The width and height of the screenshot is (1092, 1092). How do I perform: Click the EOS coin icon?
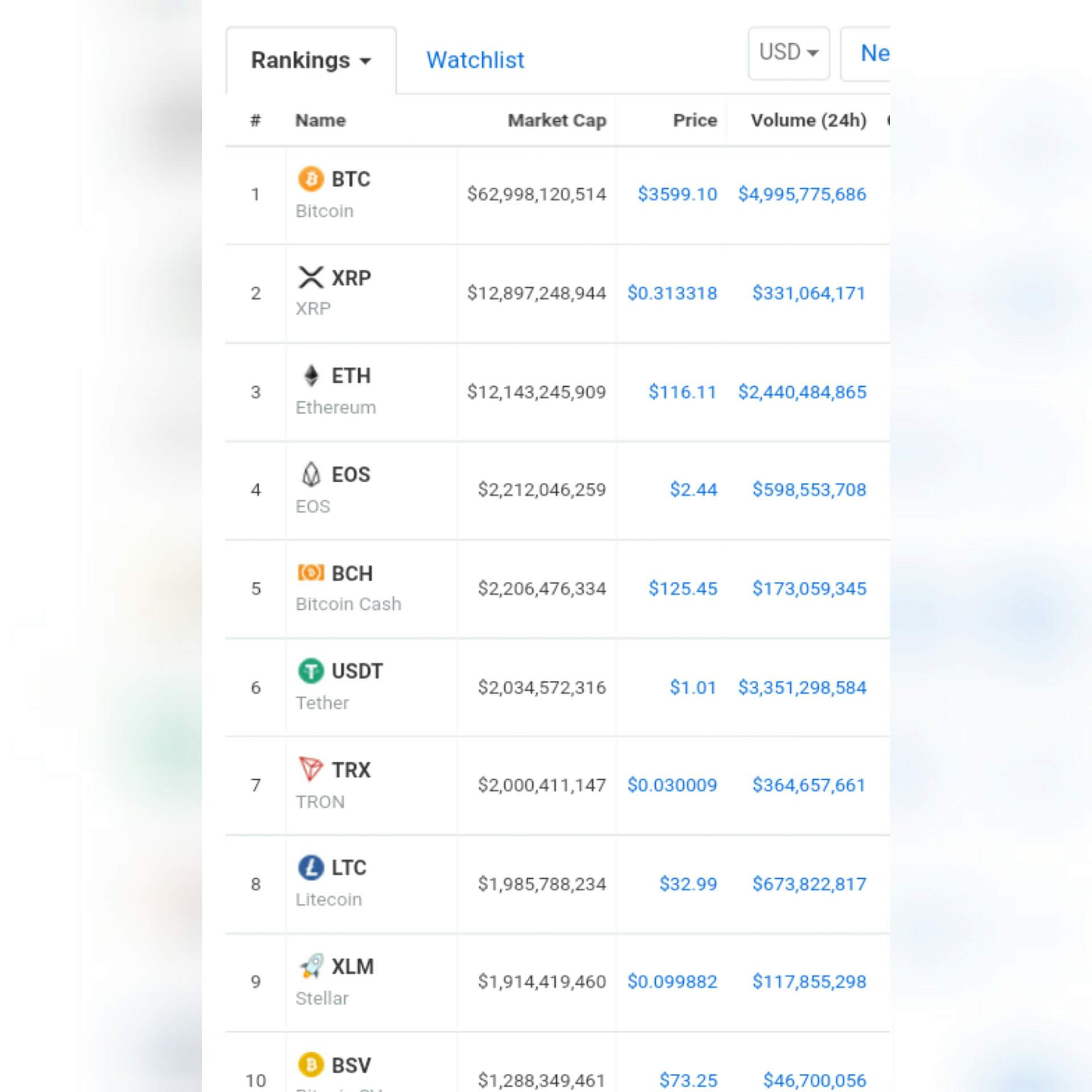tap(310, 474)
